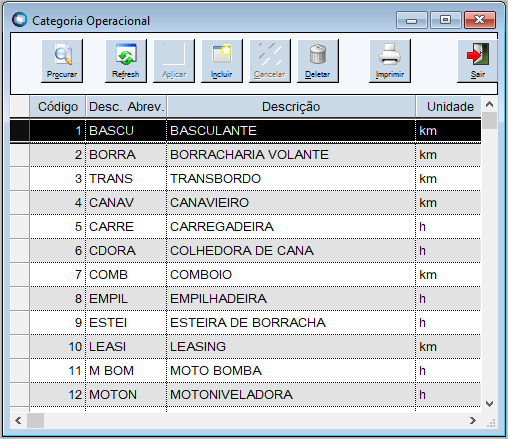Image resolution: width=508 pixels, height=439 pixels.
Task: Click the Unidade column header
Action: [x=449, y=107]
